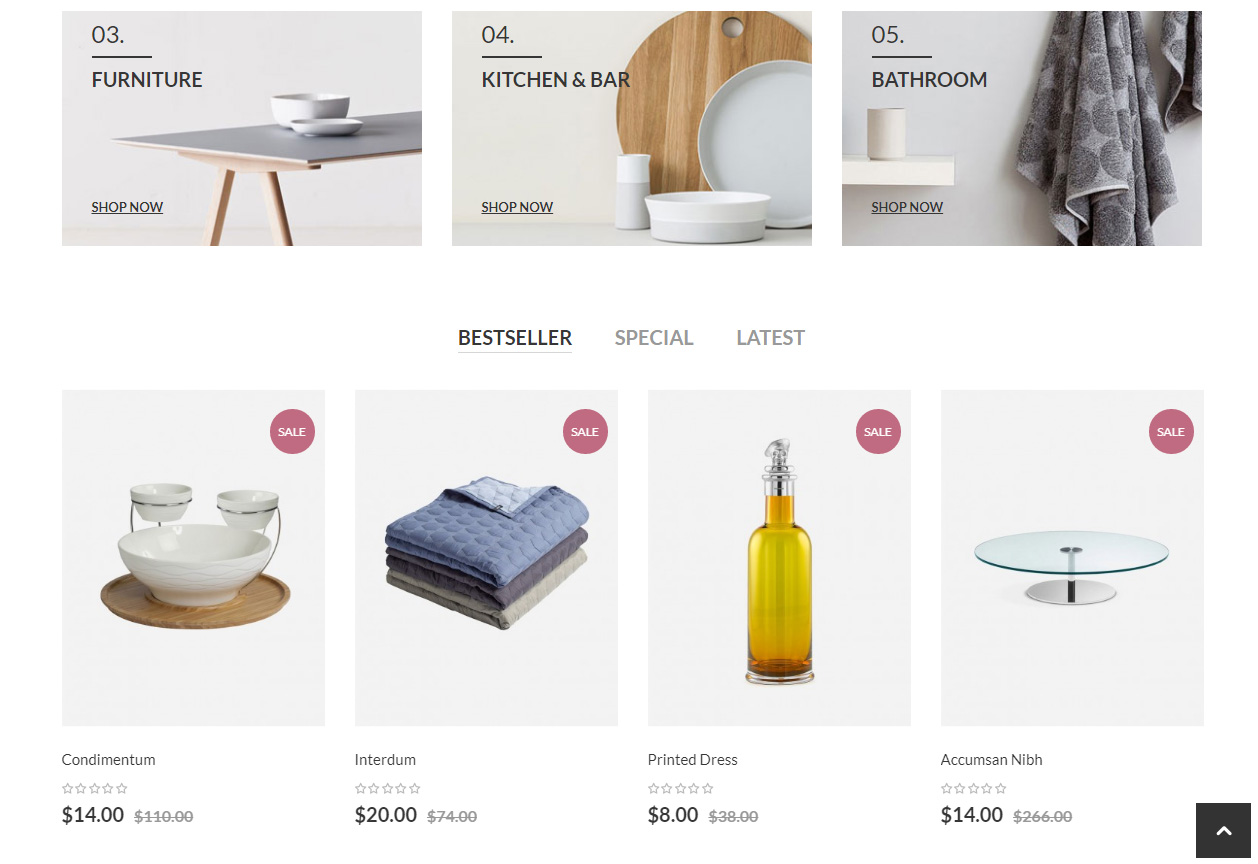The width and height of the screenshot is (1258, 864).
Task: Click Shop Now on Bathroom banner
Action: (x=907, y=207)
